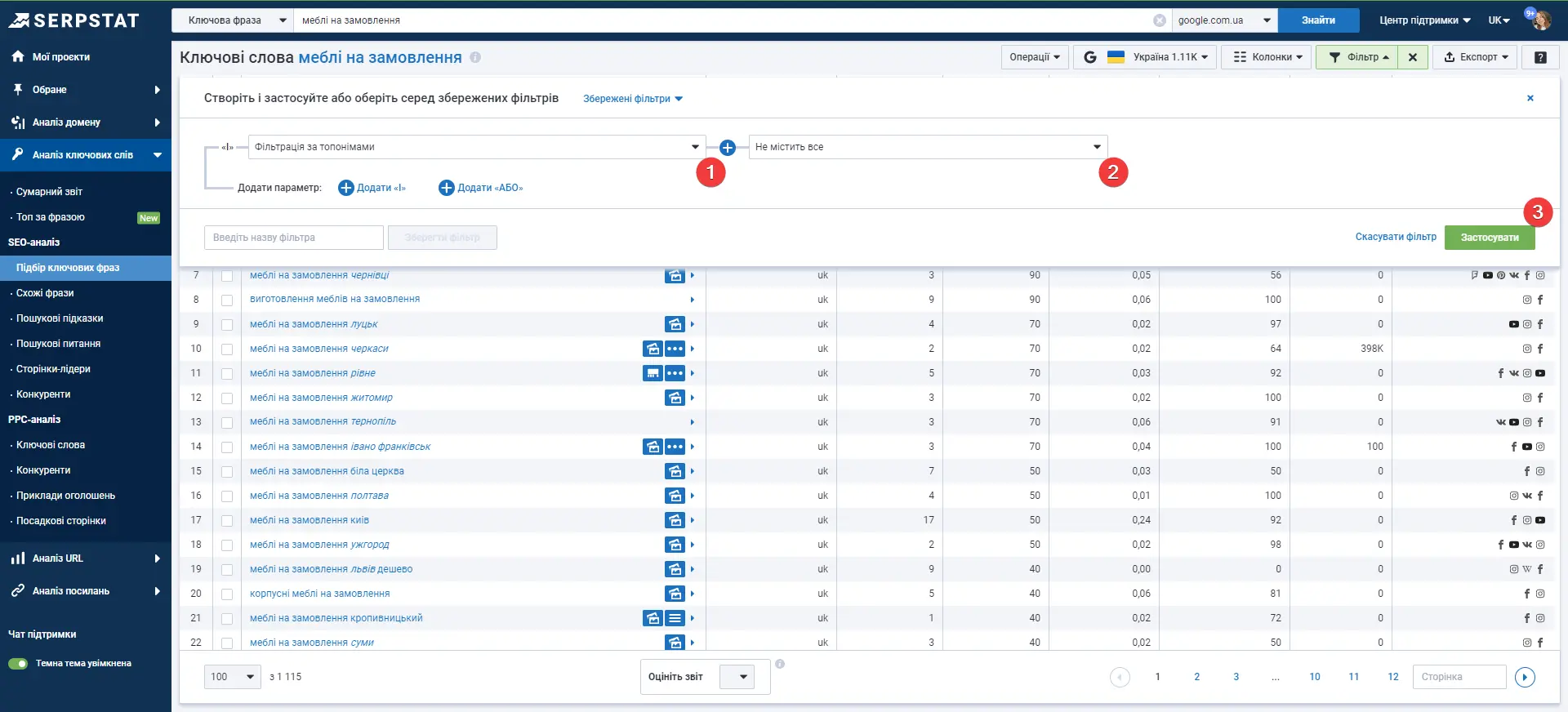Image resolution: width=1568 pixels, height=712 pixels.
Task: Click the Знайти search button
Action: [x=1318, y=20]
